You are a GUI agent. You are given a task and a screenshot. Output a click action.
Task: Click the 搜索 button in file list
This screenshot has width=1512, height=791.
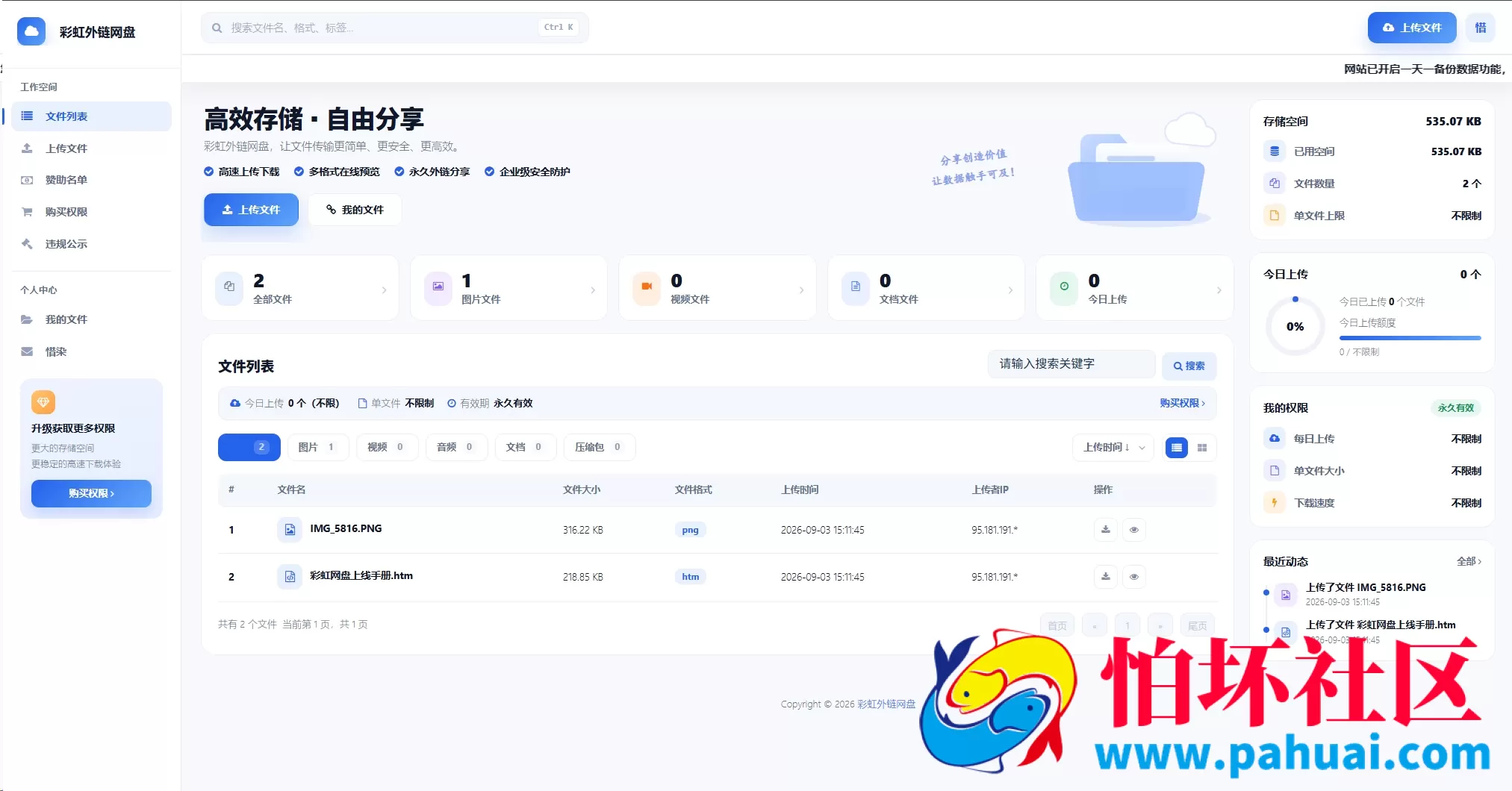click(x=1189, y=366)
